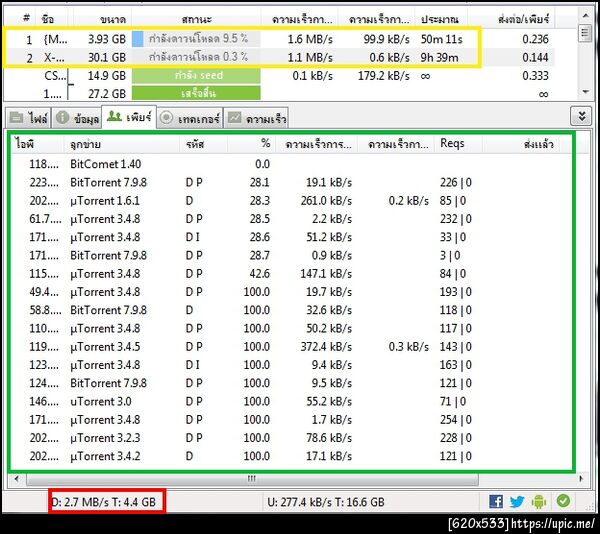Click the 372.4 kB/s download speed cell

(326, 347)
